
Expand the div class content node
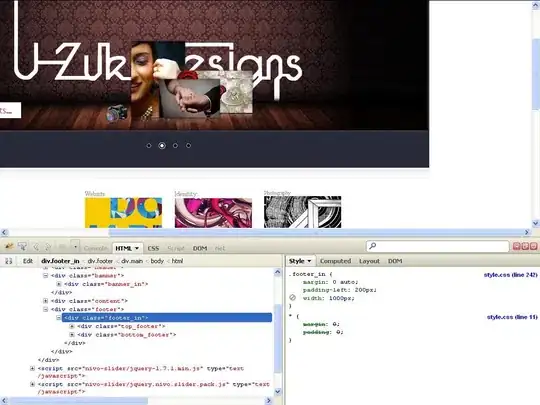45,301
